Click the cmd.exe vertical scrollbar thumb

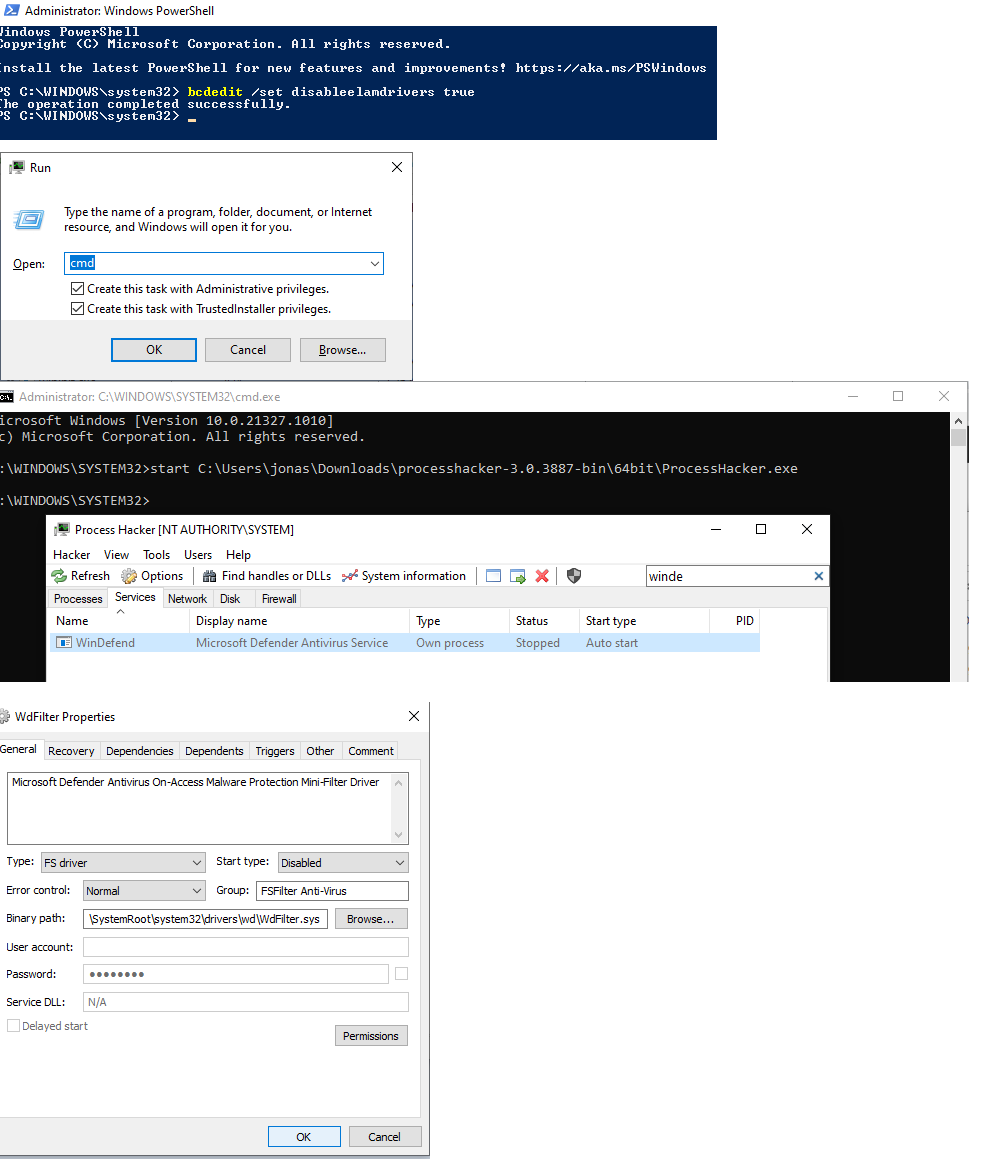[958, 438]
